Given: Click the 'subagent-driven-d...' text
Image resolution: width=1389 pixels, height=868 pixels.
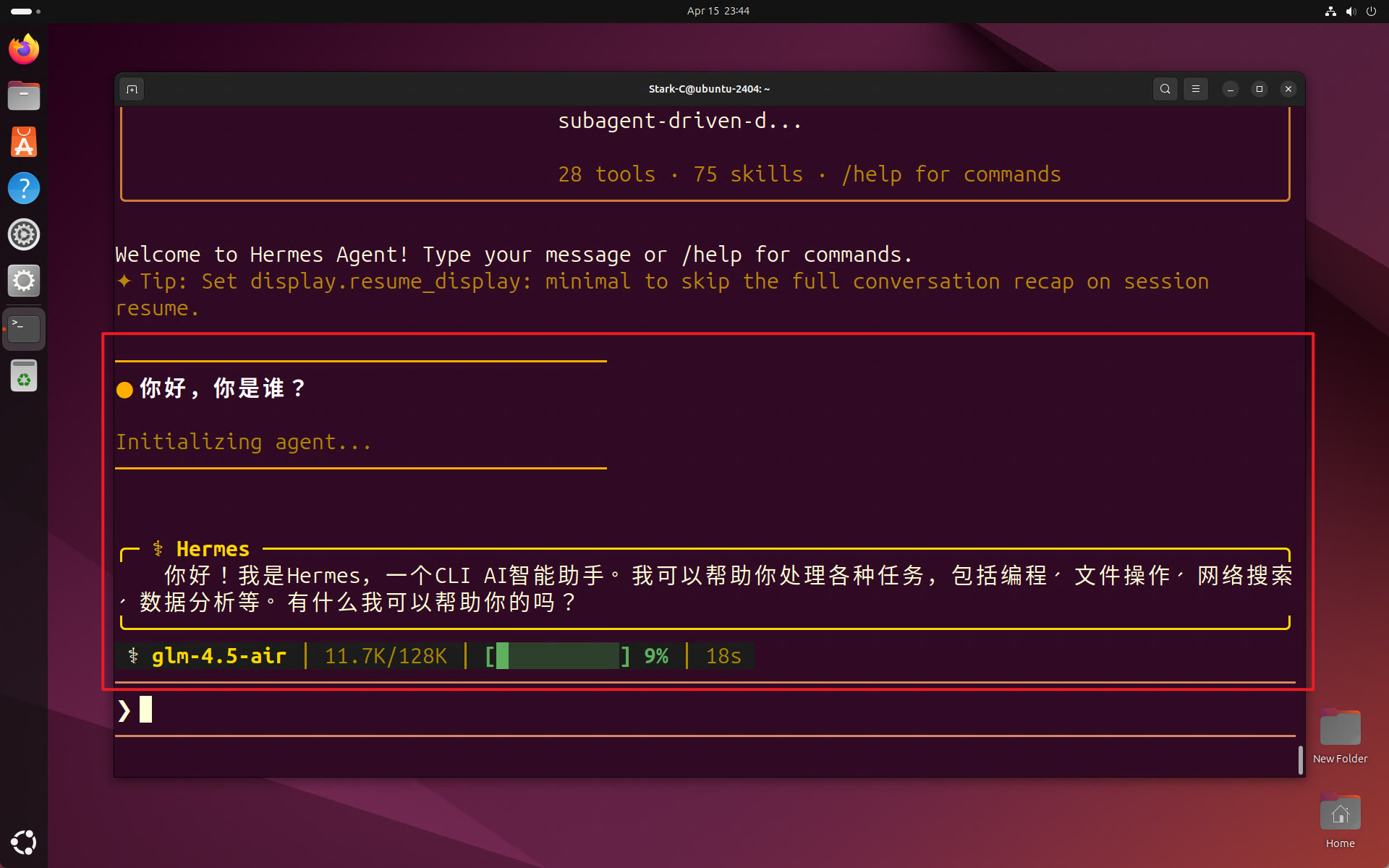Looking at the screenshot, I should click(680, 121).
